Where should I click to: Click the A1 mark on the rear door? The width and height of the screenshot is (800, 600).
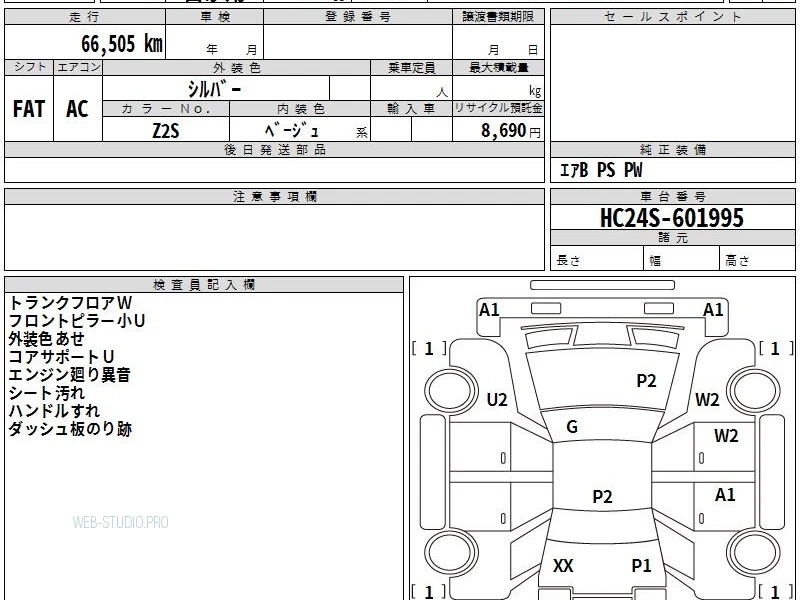point(725,494)
